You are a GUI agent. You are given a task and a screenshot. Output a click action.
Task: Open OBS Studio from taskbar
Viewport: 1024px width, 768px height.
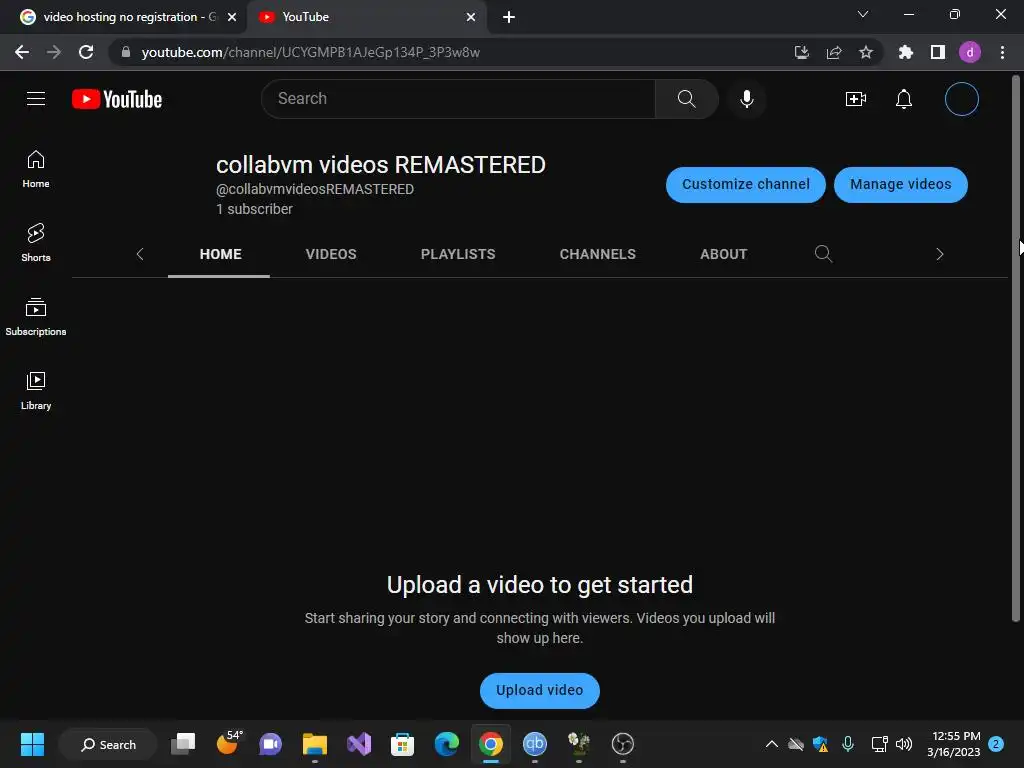pos(622,744)
